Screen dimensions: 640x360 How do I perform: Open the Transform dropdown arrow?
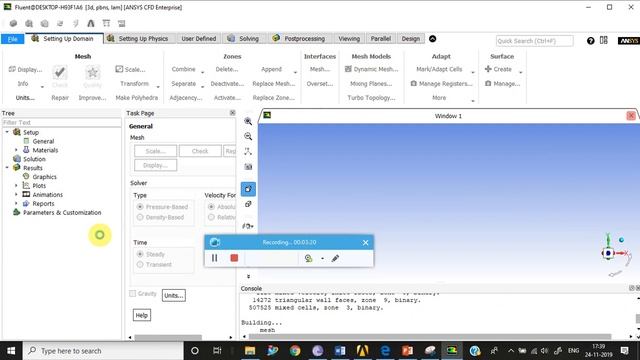point(158,87)
